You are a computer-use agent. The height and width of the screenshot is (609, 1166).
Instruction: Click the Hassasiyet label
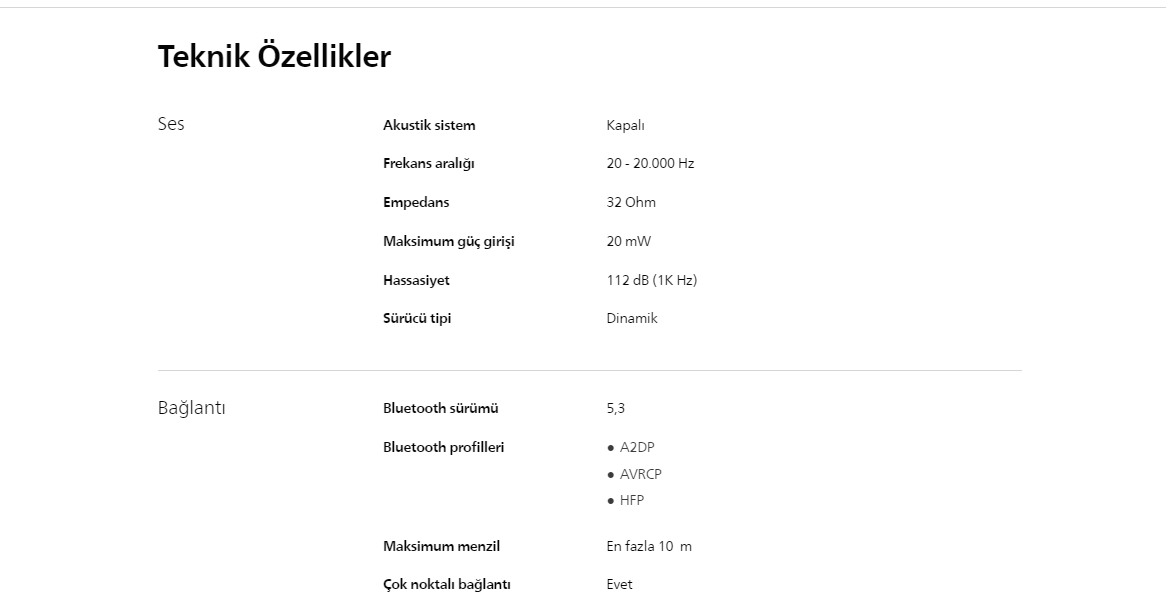pos(416,280)
